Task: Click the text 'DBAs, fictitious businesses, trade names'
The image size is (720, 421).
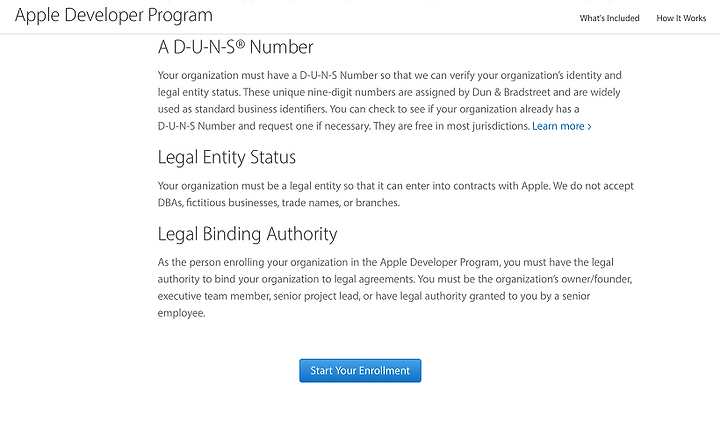Action: pyautogui.click(x=249, y=203)
